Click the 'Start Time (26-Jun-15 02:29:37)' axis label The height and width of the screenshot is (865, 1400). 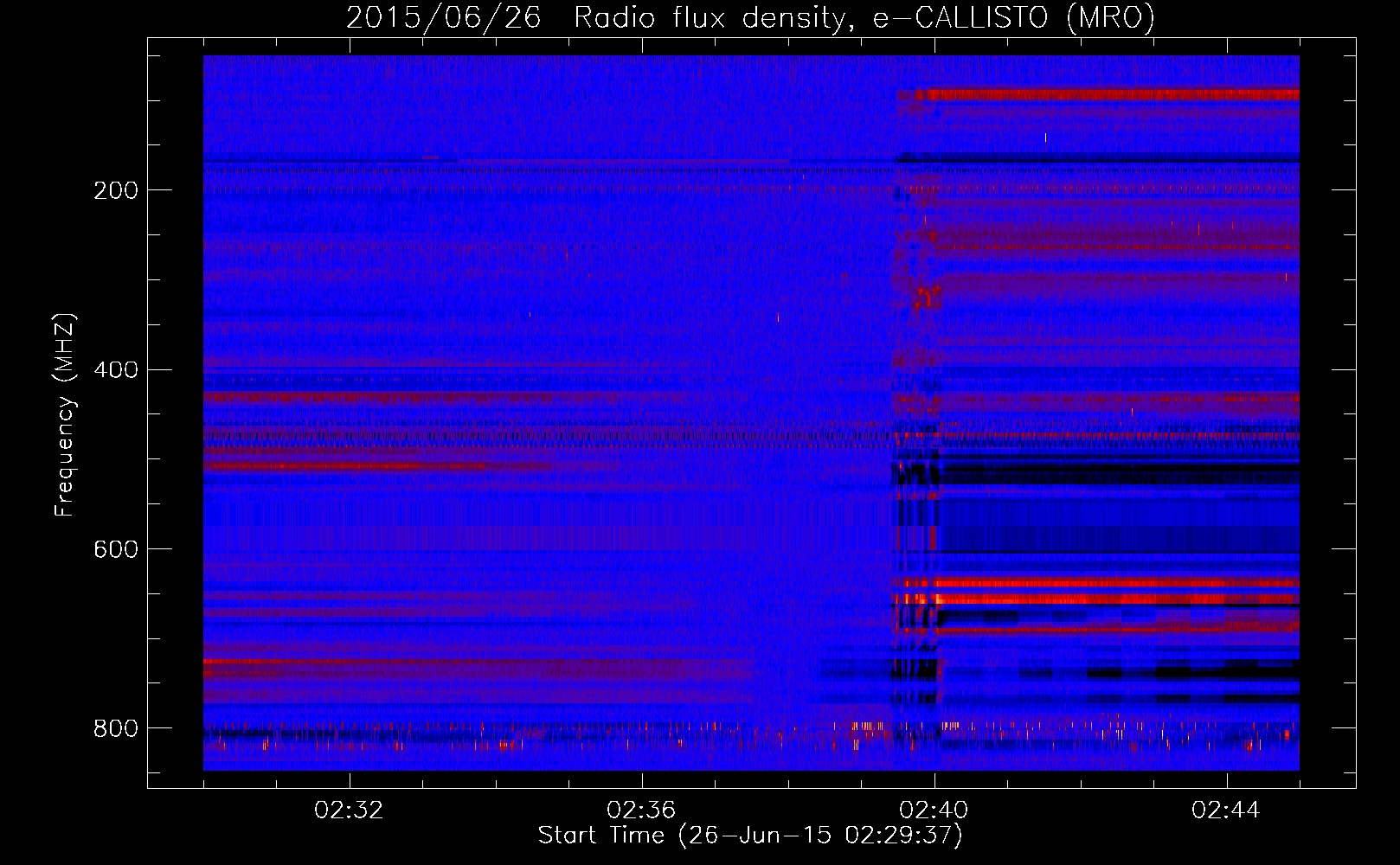[750, 836]
